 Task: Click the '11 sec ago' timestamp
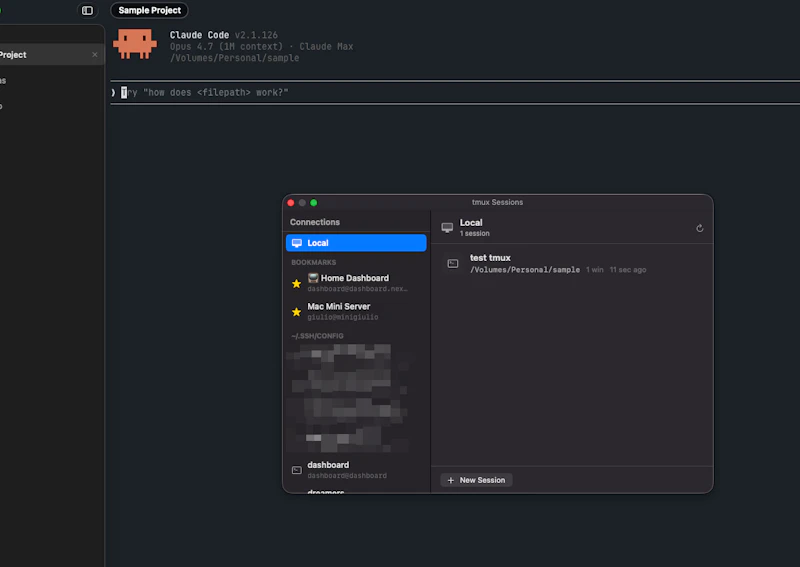click(628, 269)
